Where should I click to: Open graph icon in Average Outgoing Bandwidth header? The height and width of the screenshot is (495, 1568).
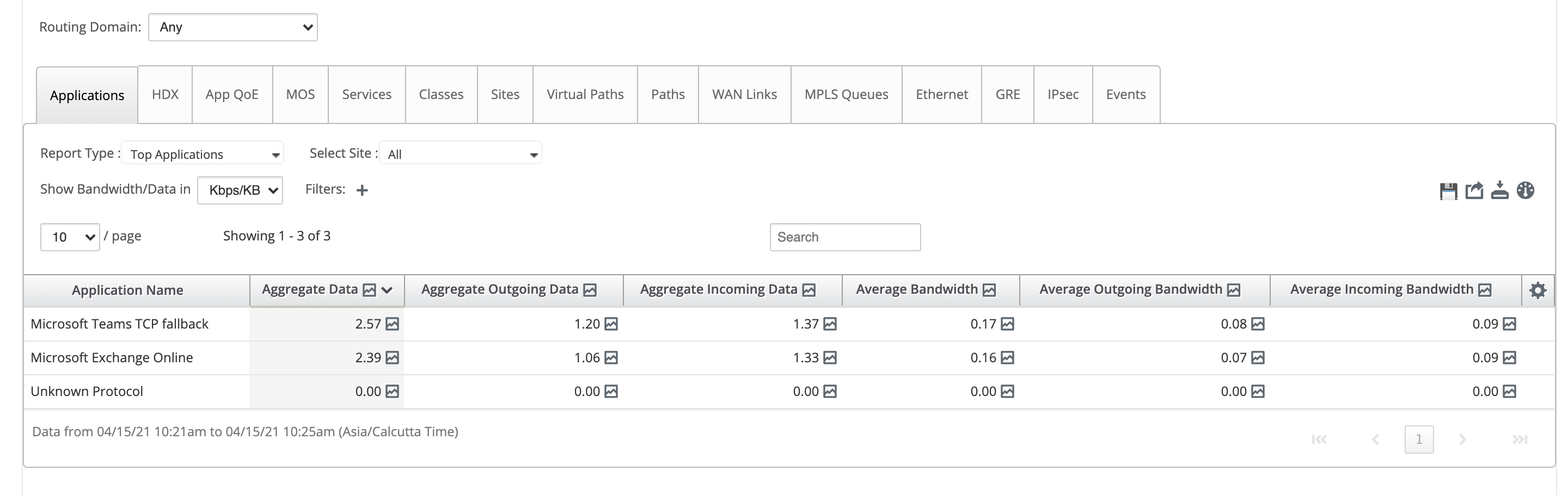coord(1234,290)
